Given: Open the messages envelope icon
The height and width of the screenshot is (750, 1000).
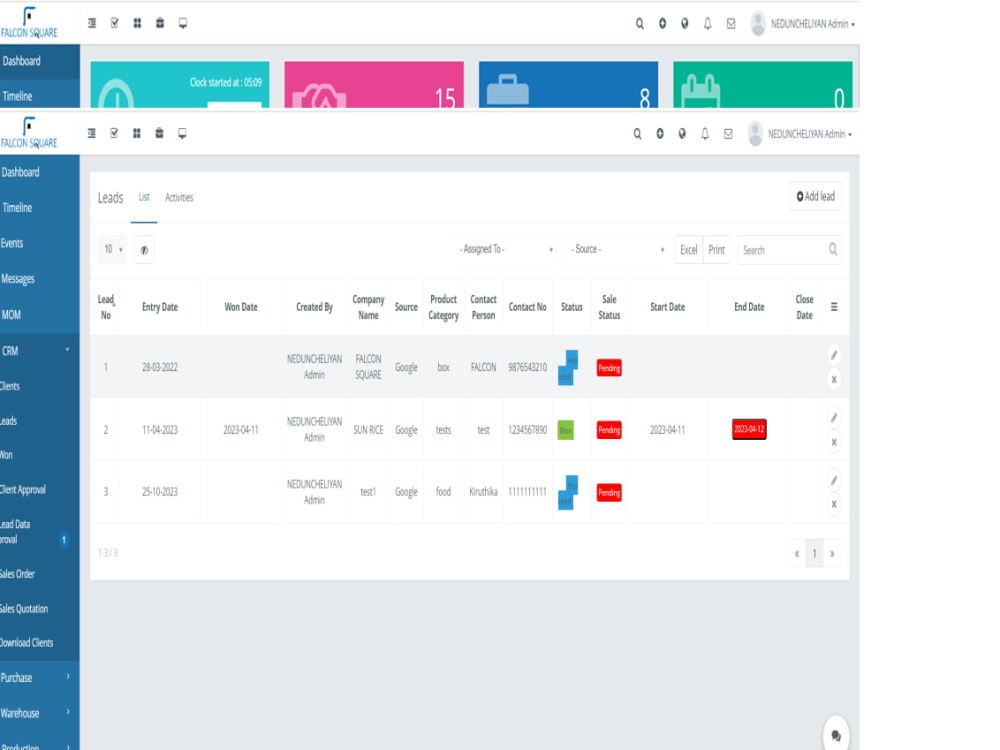Looking at the screenshot, I should pyautogui.click(x=729, y=133).
